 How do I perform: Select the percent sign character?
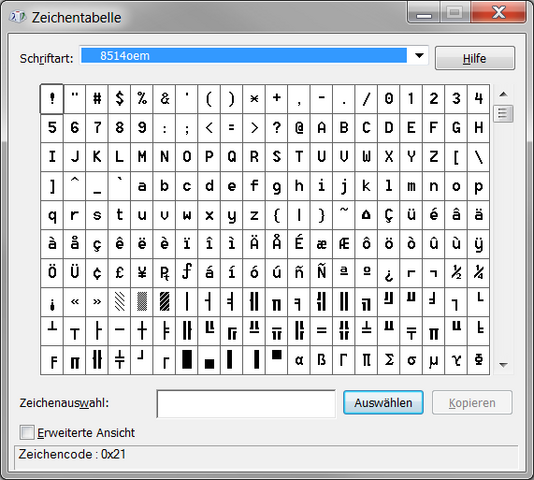pyautogui.click(x=142, y=99)
